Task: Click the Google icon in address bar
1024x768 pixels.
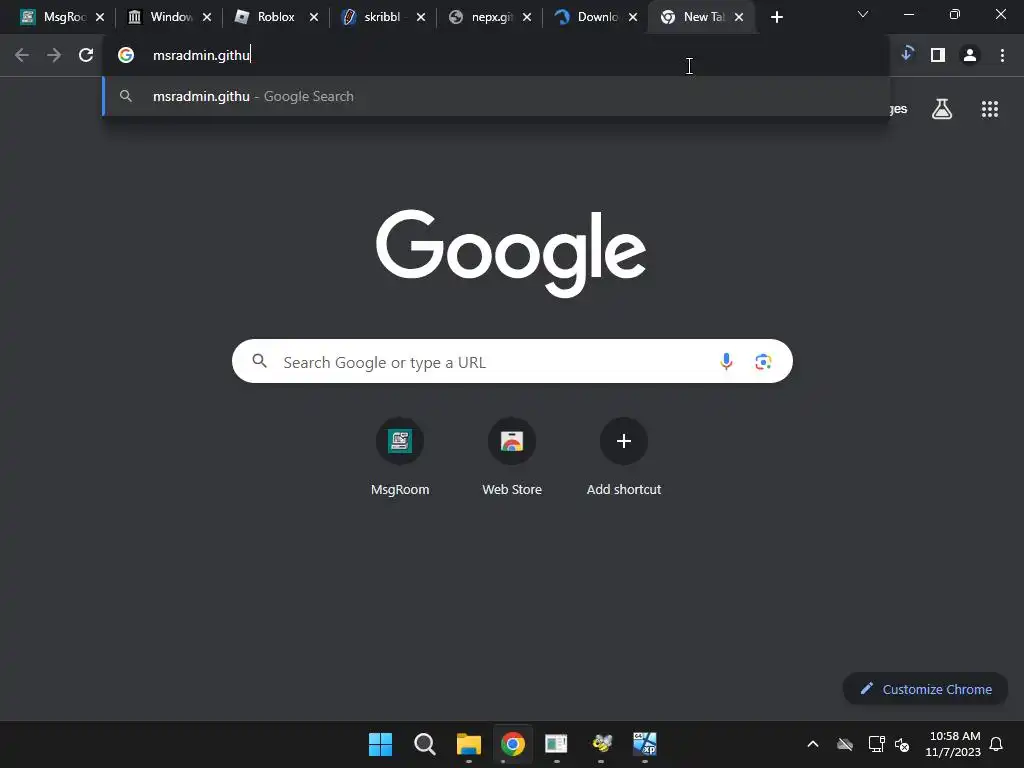Action: [126, 56]
